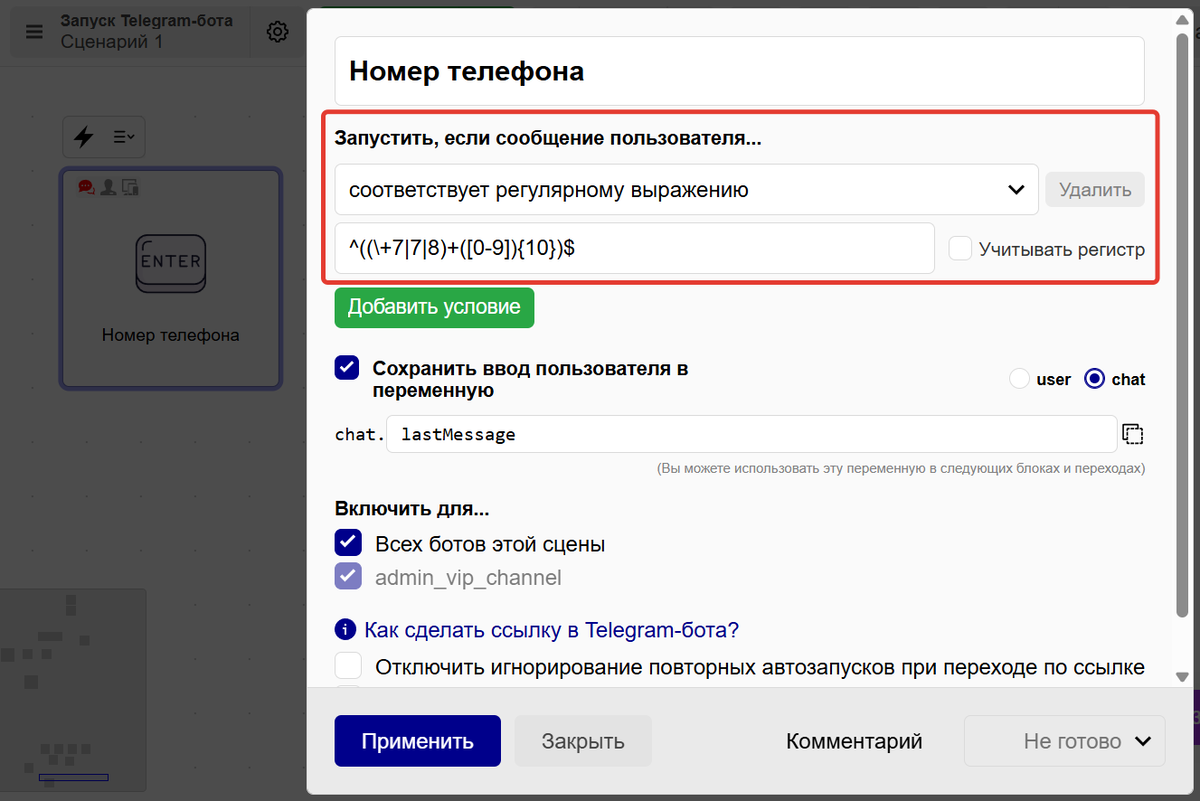Image resolution: width=1200 pixels, height=801 pixels.
Task: Click the regular expression input field
Action: pos(634,249)
